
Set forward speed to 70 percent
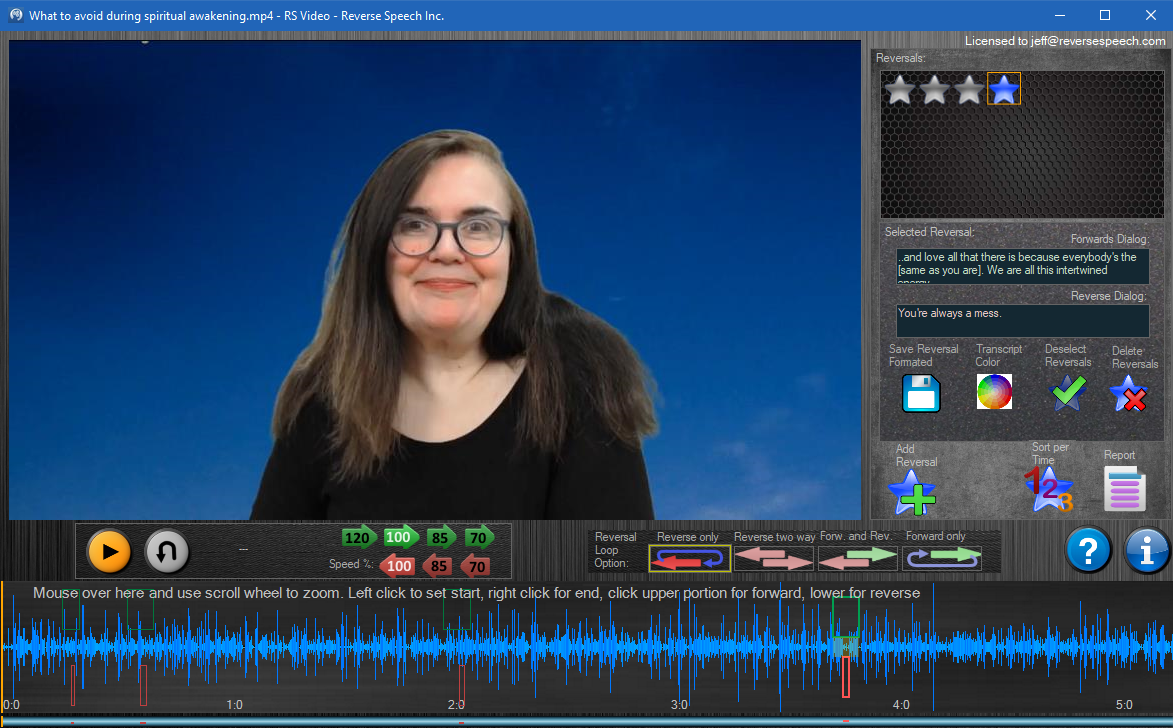479,537
